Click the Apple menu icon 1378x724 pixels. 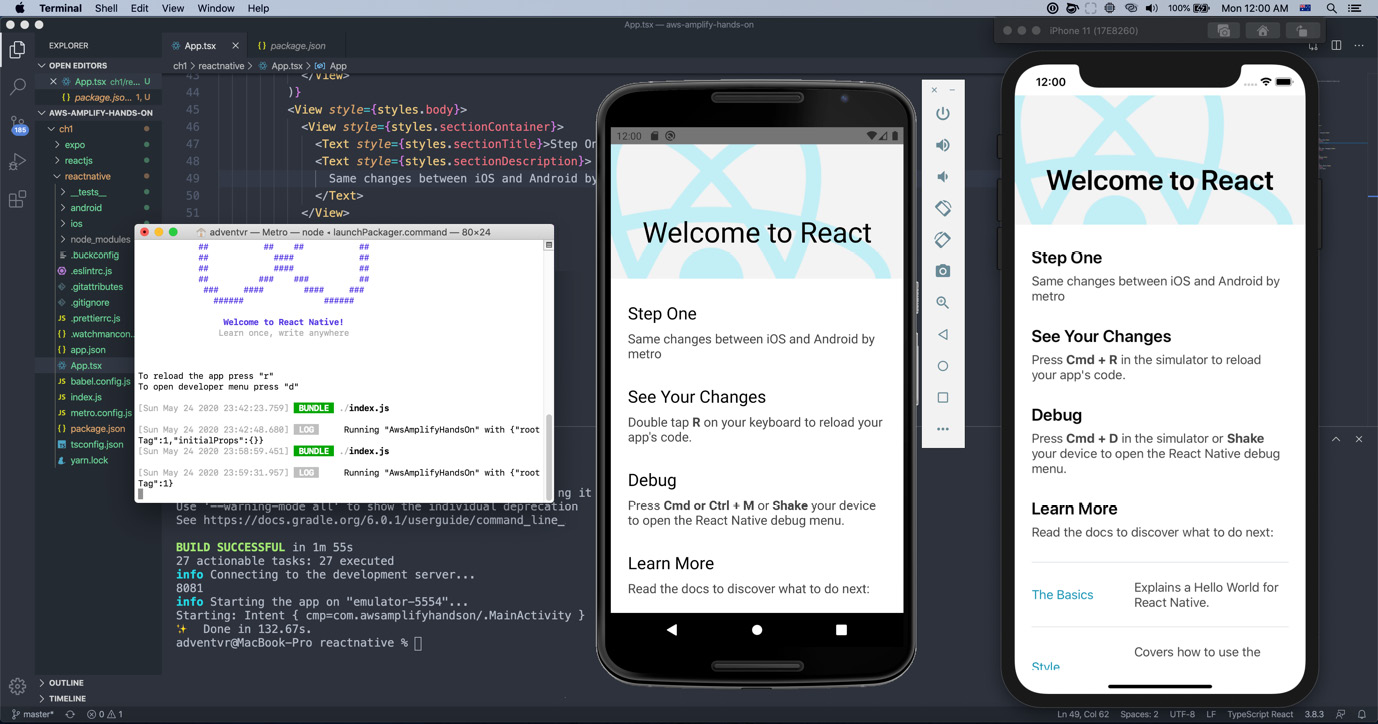click(x=19, y=8)
